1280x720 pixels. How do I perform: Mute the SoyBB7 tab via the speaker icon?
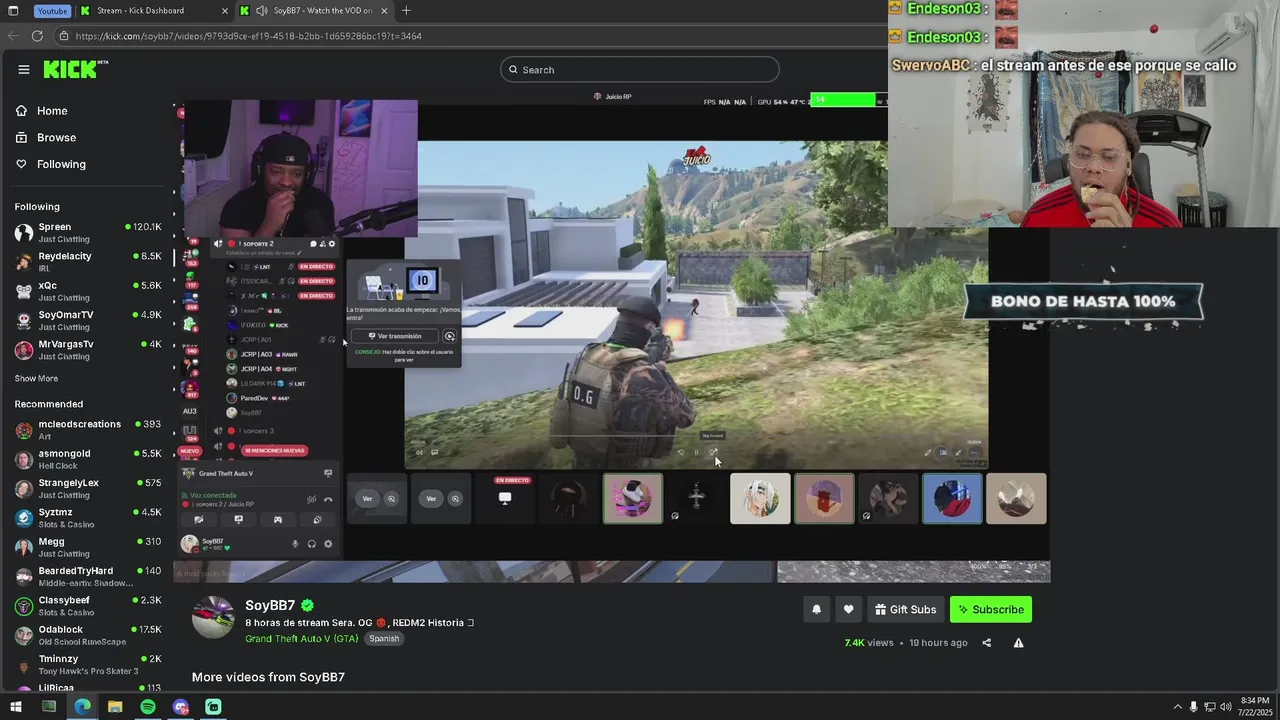pos(262,11)
